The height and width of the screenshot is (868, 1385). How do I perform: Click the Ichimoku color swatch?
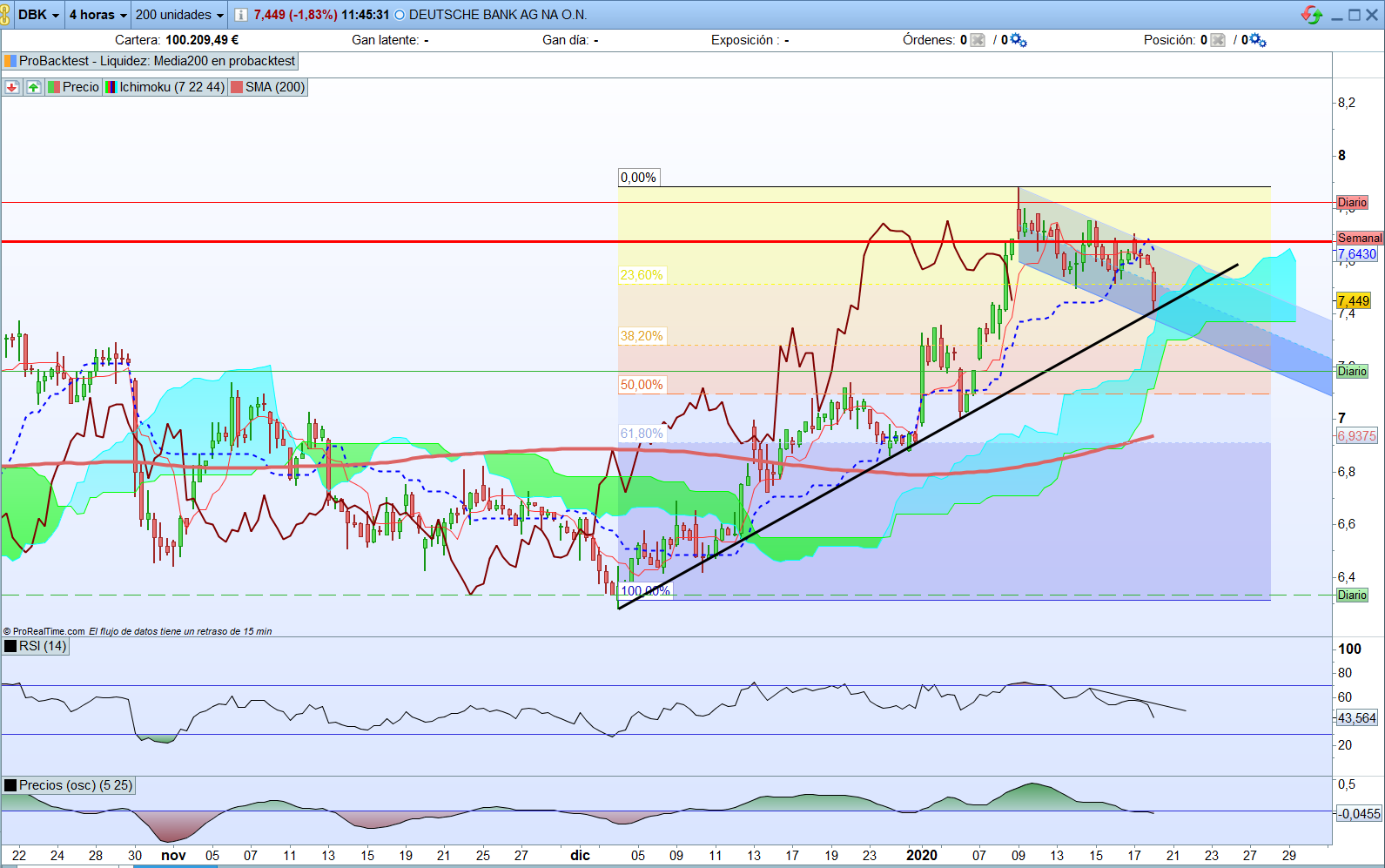point(111,87)
